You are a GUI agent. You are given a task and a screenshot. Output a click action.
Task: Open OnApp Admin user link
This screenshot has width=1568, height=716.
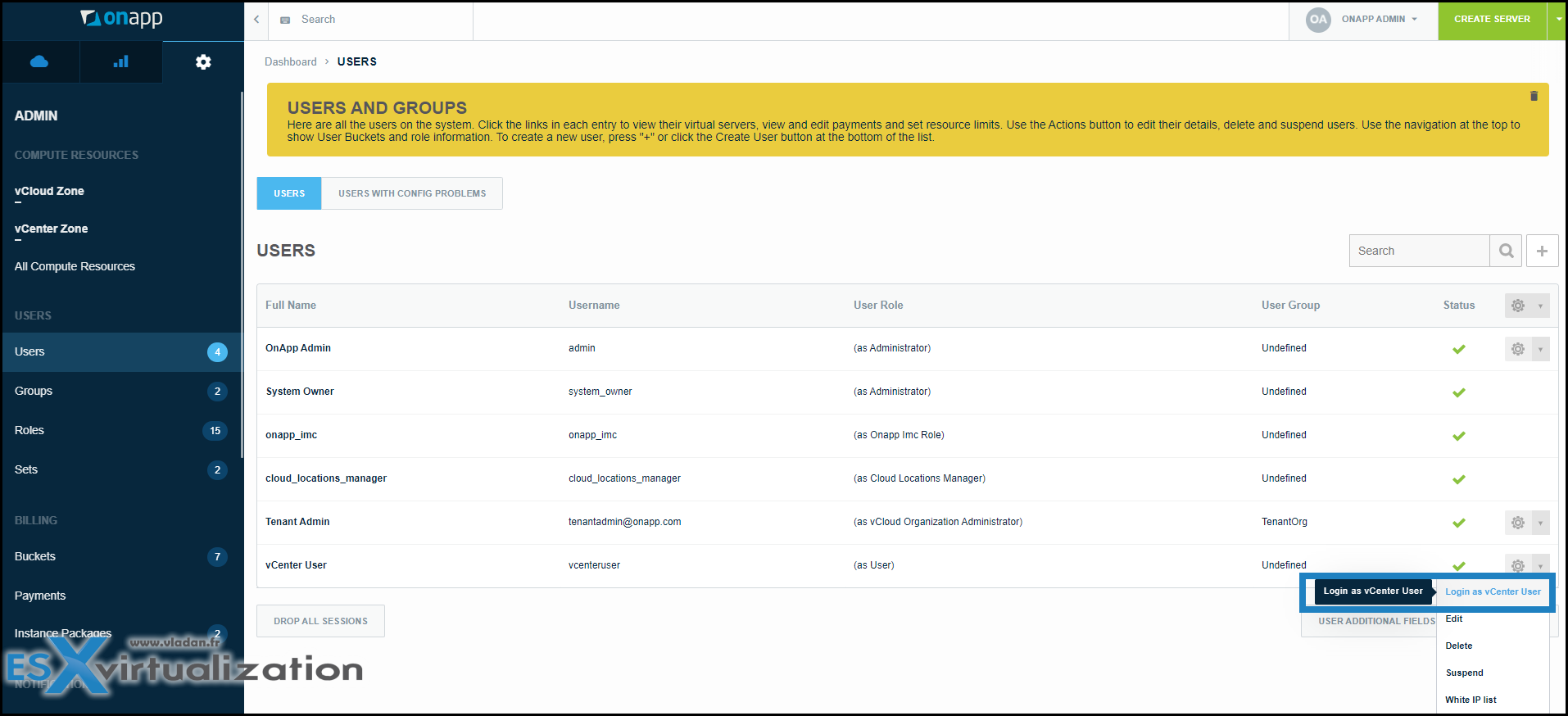[298, 348]
